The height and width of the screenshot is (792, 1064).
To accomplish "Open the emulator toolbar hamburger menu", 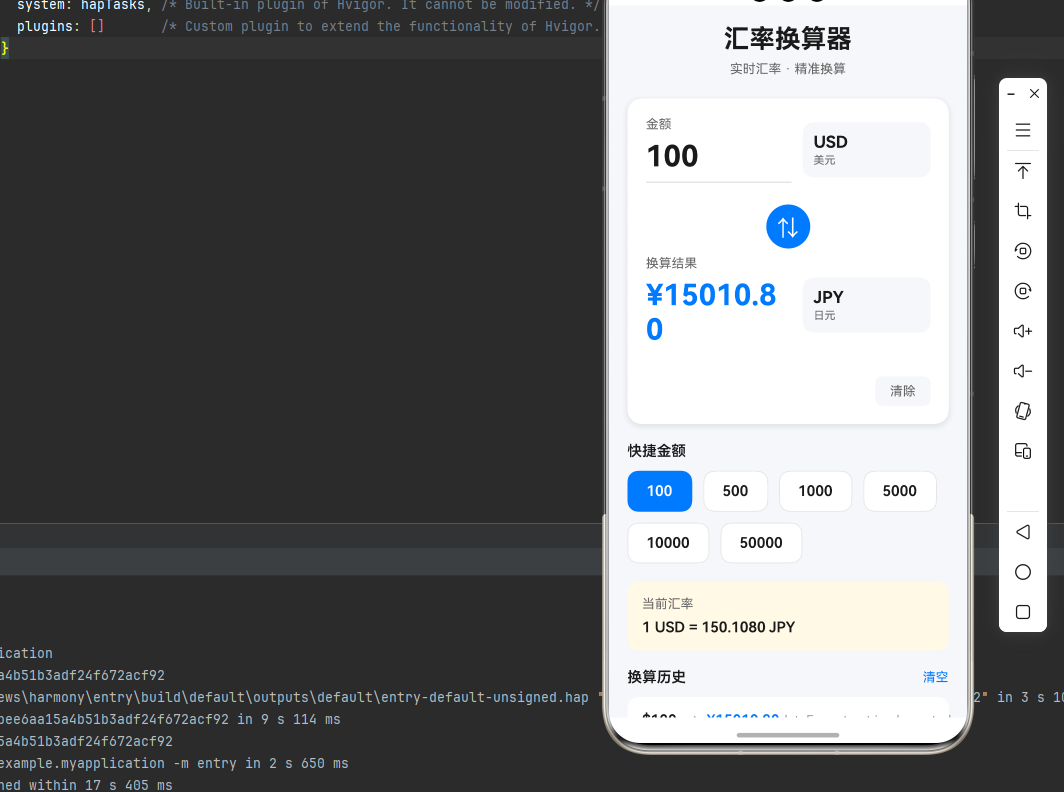I will (1023, 130).
